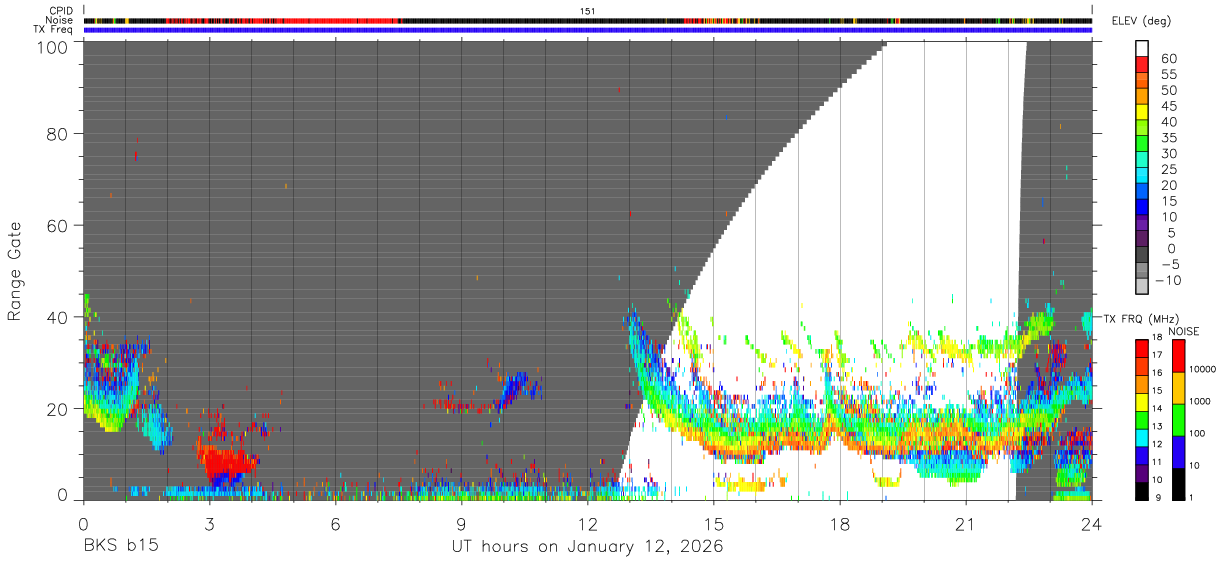Image resolution: width=1228 pixels, height=567 pixels.
Task: Click the NOISE colorbar label 1000
Action: (1199, 401)
